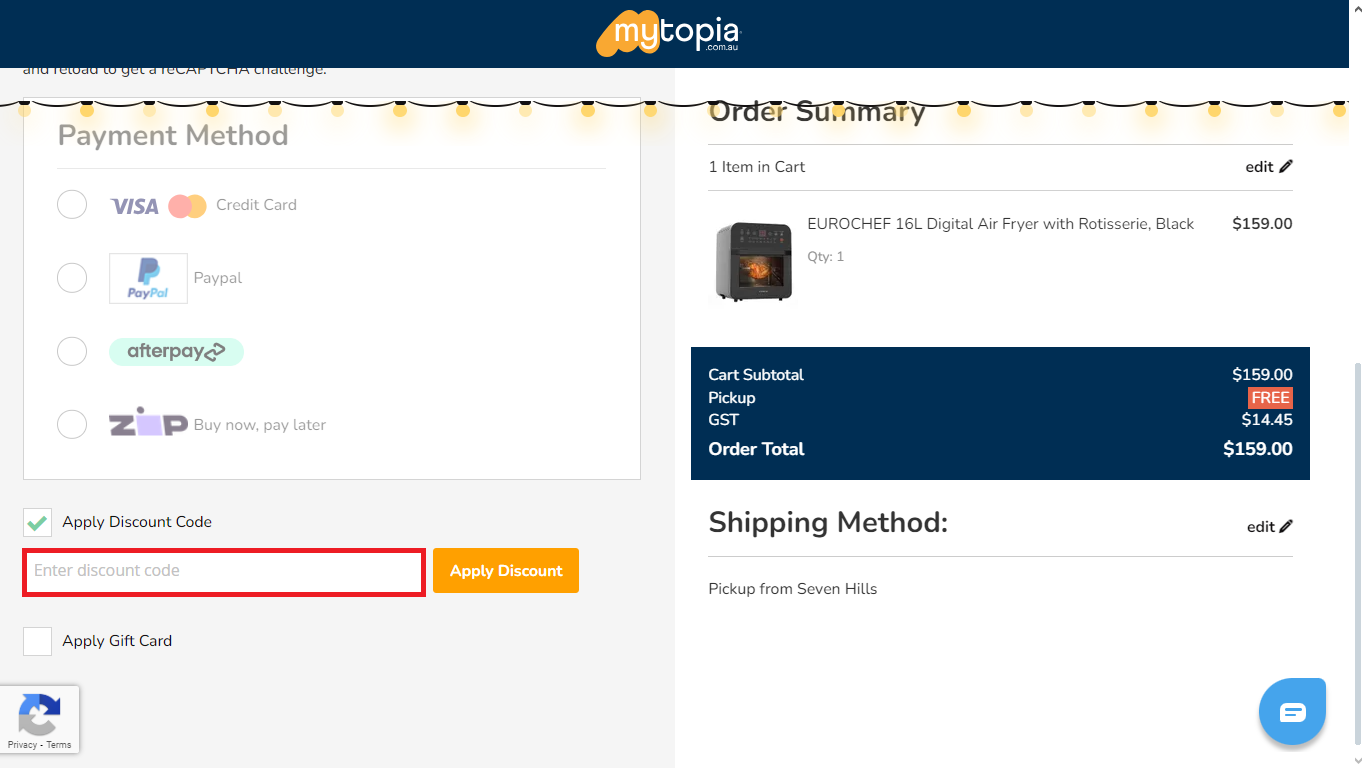Screen dimensions: 1366x768
Task: Click the reCAPTCHA badge icon
Action: pos(40,712)
